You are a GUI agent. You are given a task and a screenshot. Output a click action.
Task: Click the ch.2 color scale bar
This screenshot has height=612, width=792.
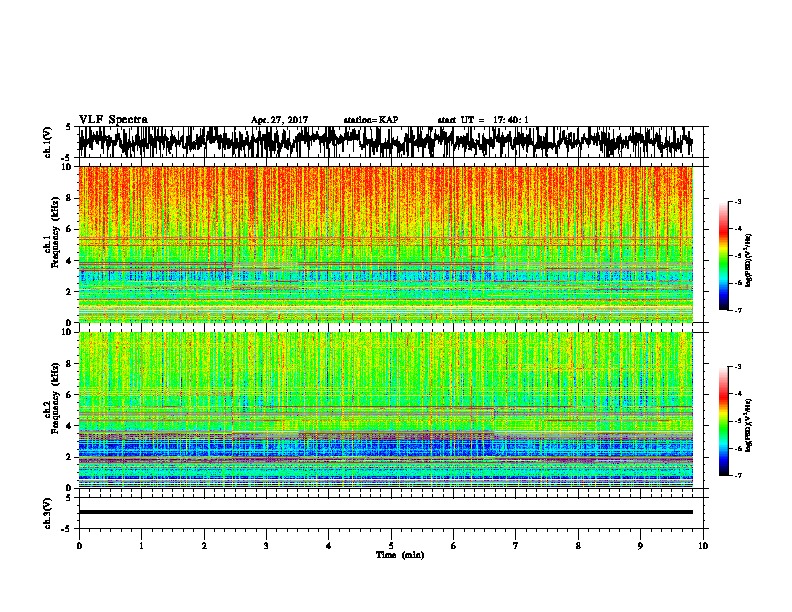click(x=723, y=421)
